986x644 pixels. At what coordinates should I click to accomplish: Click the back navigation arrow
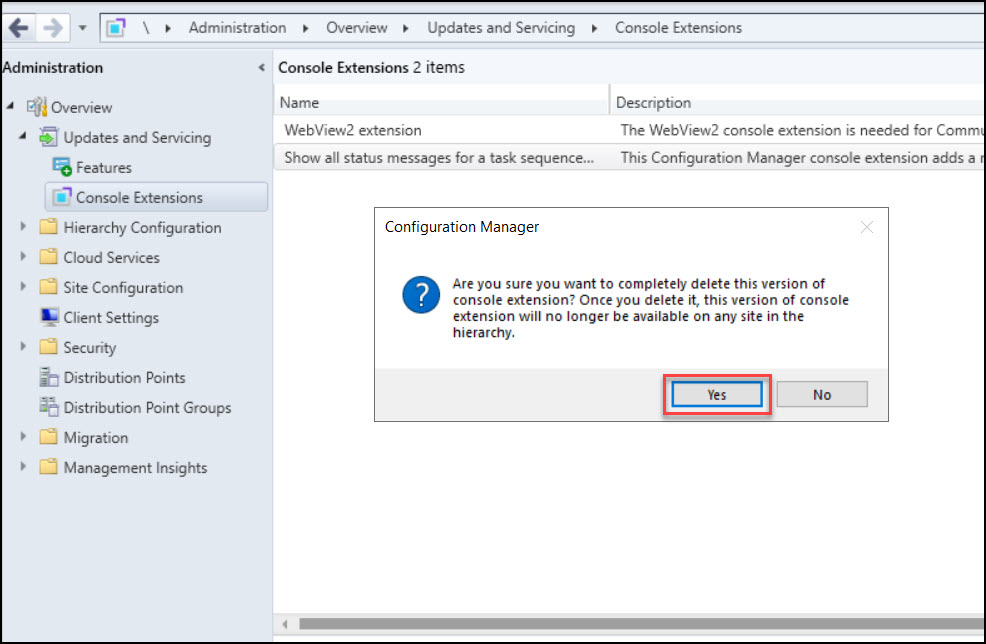(x=19, y=28)
